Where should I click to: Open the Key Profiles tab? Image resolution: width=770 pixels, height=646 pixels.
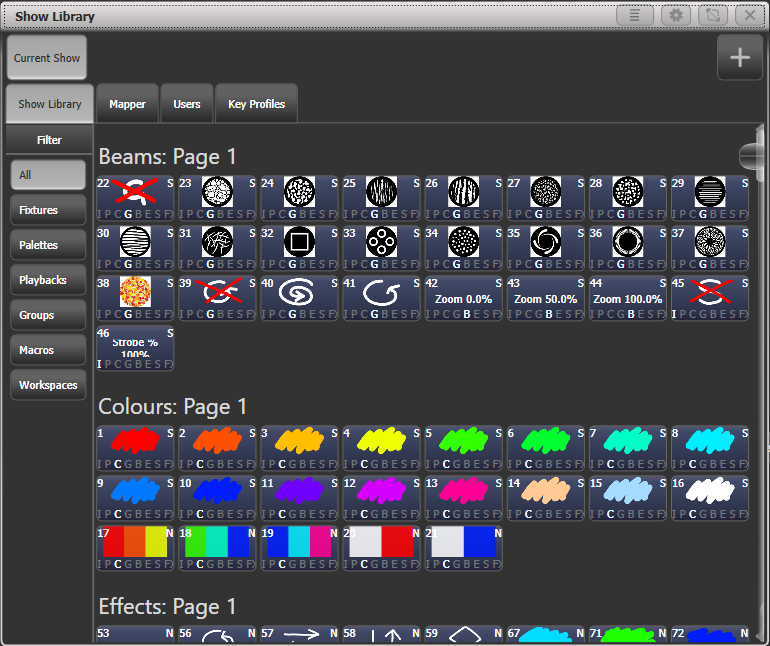coord(256,104)
